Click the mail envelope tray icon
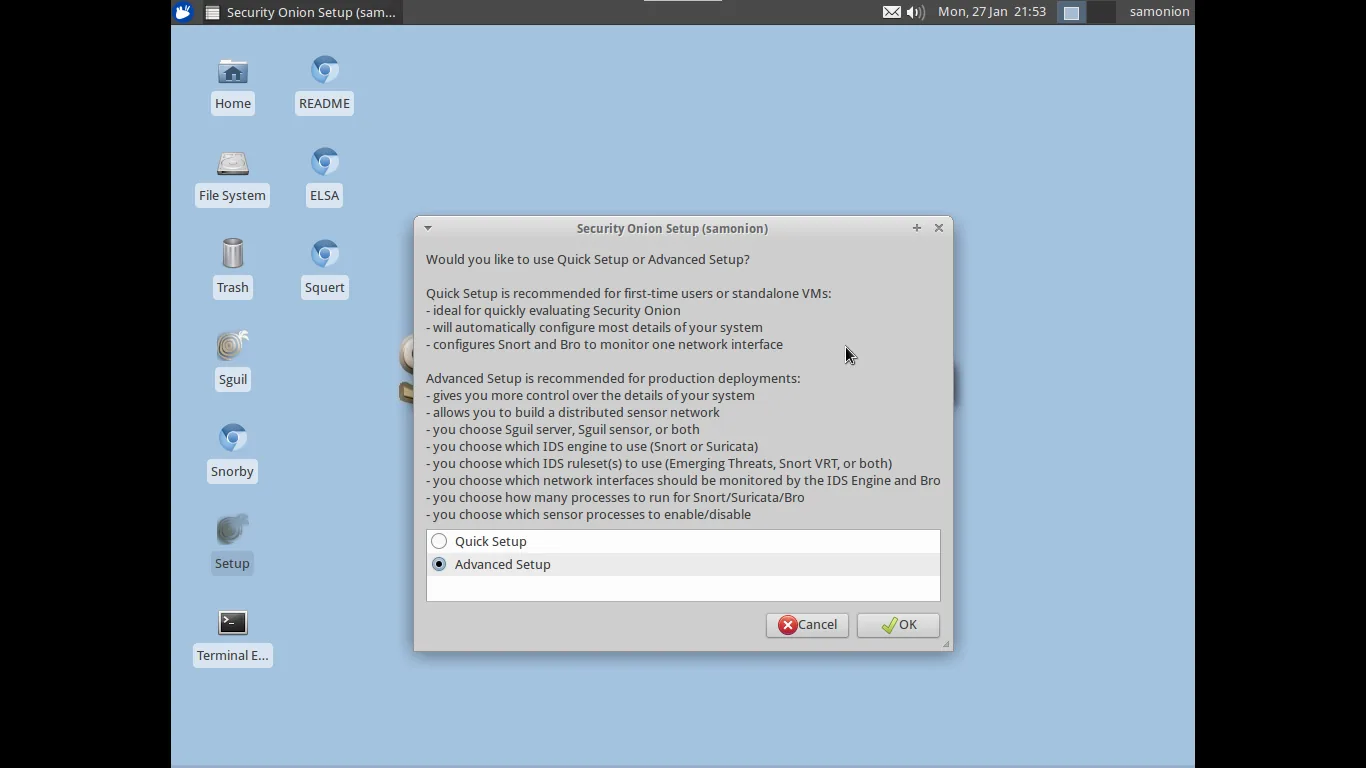Viewport: 1366px width, 768px height. 891,12
